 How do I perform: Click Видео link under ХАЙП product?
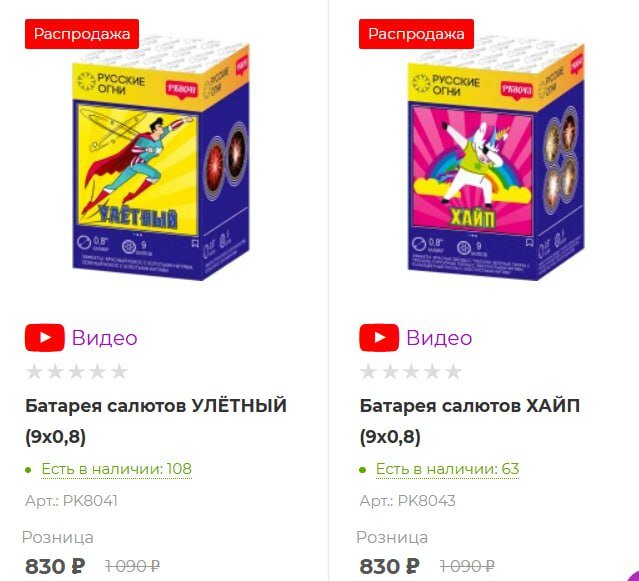[439, 338]
